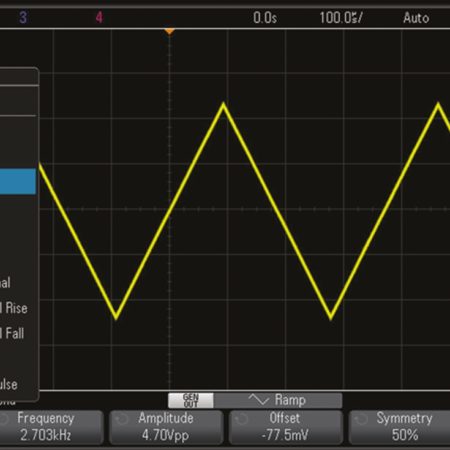Select the channel 3 indicator
The image size is (450, 450).
[x=23, y=17]
